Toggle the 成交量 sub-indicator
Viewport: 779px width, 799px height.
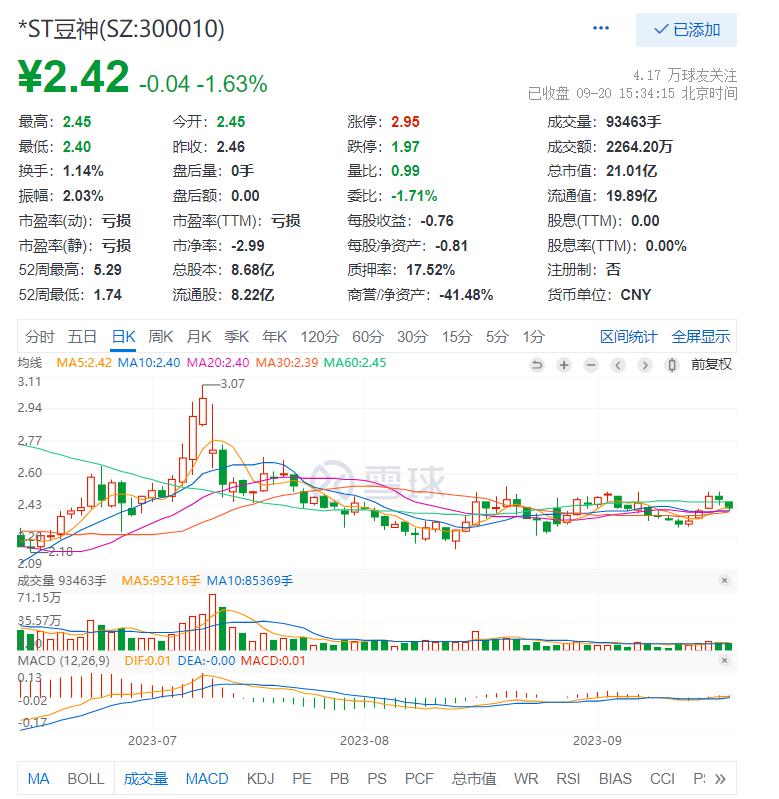coord(146,779)
